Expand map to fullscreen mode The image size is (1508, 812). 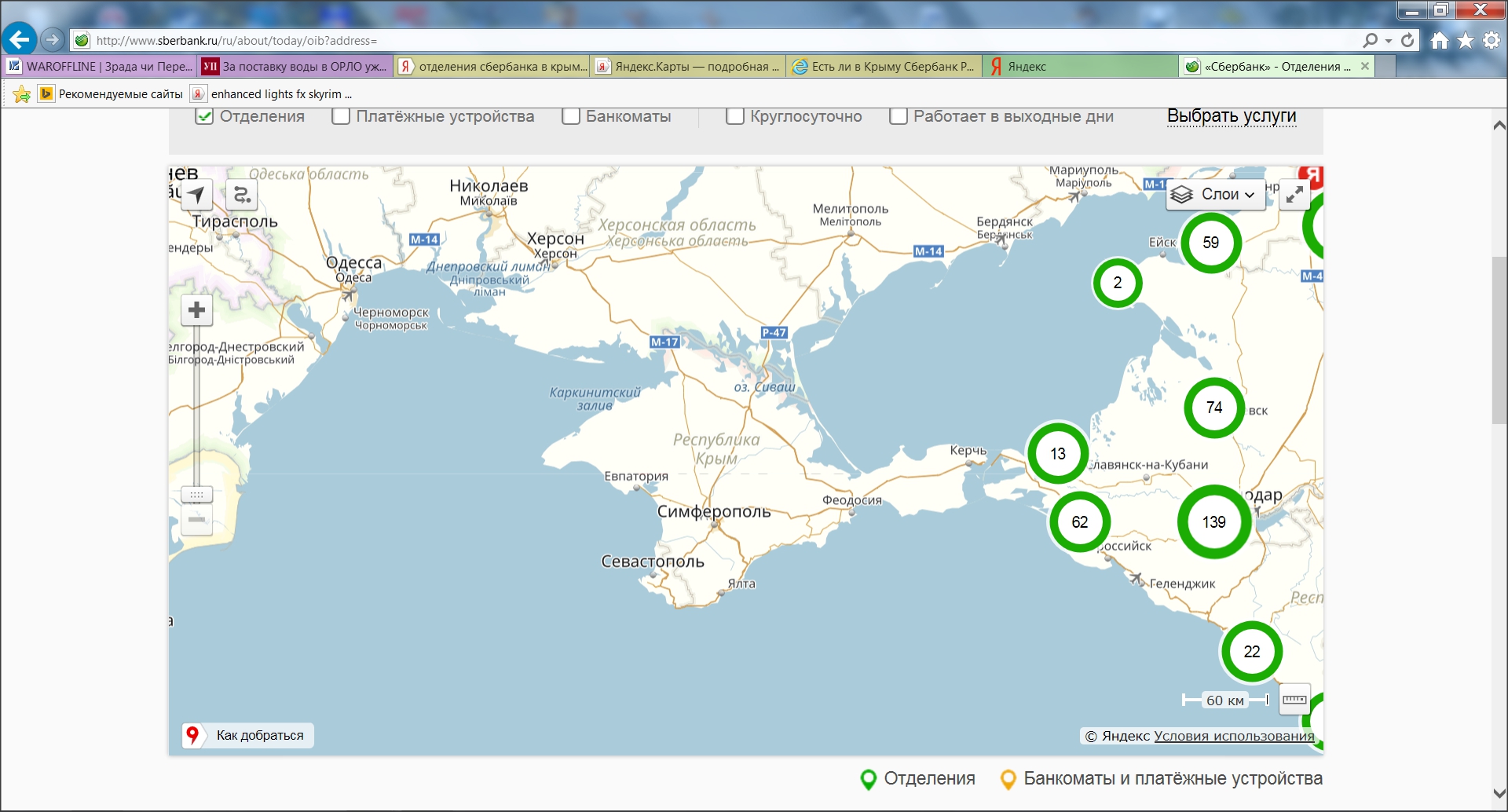coord(1294,194)
